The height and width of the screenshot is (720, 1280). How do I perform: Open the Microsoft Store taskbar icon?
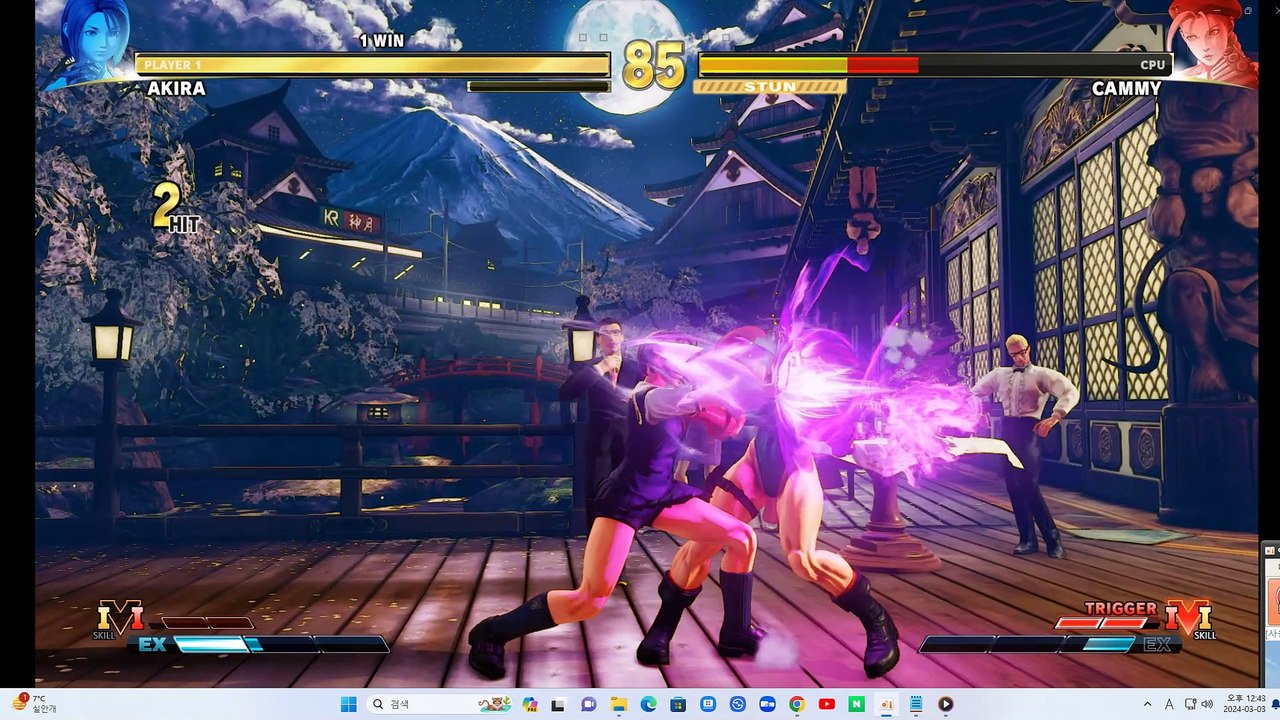point(678,704)
